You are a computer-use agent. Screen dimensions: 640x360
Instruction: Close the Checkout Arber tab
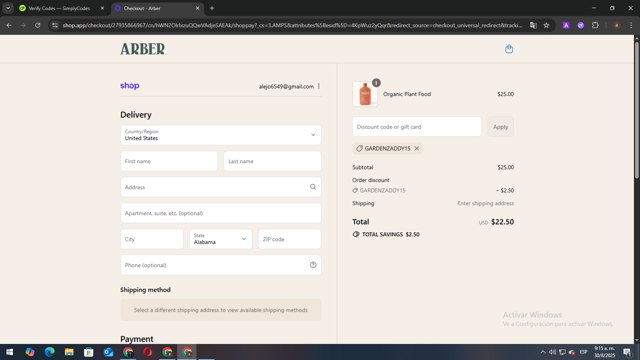click(198, 8)
